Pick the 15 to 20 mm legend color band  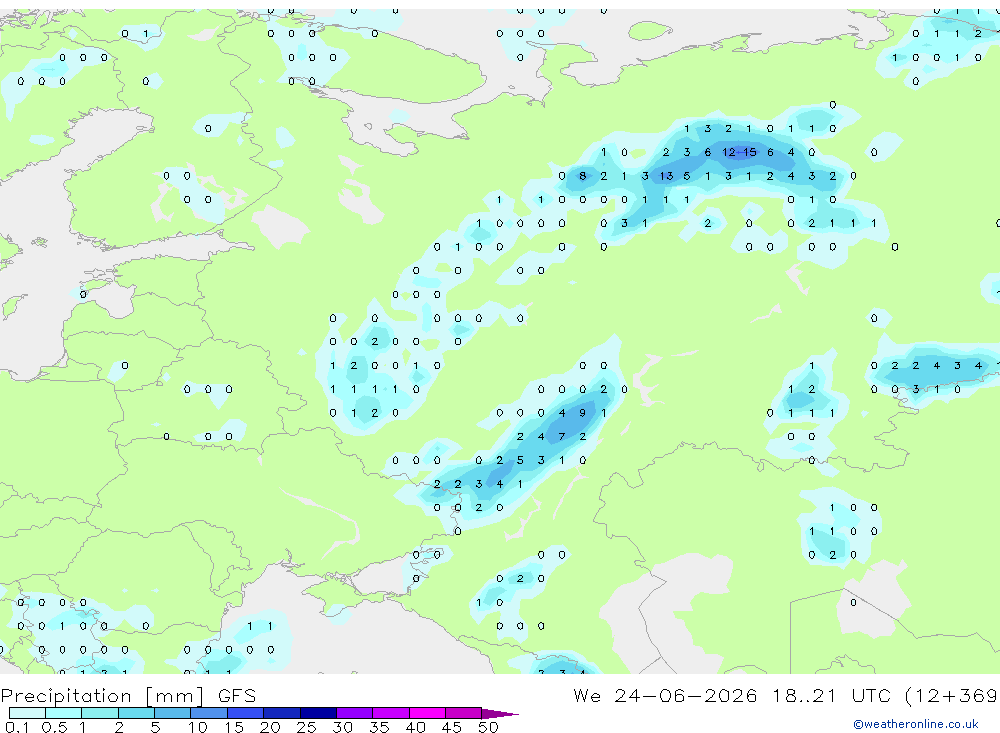(x=246, y=713)
